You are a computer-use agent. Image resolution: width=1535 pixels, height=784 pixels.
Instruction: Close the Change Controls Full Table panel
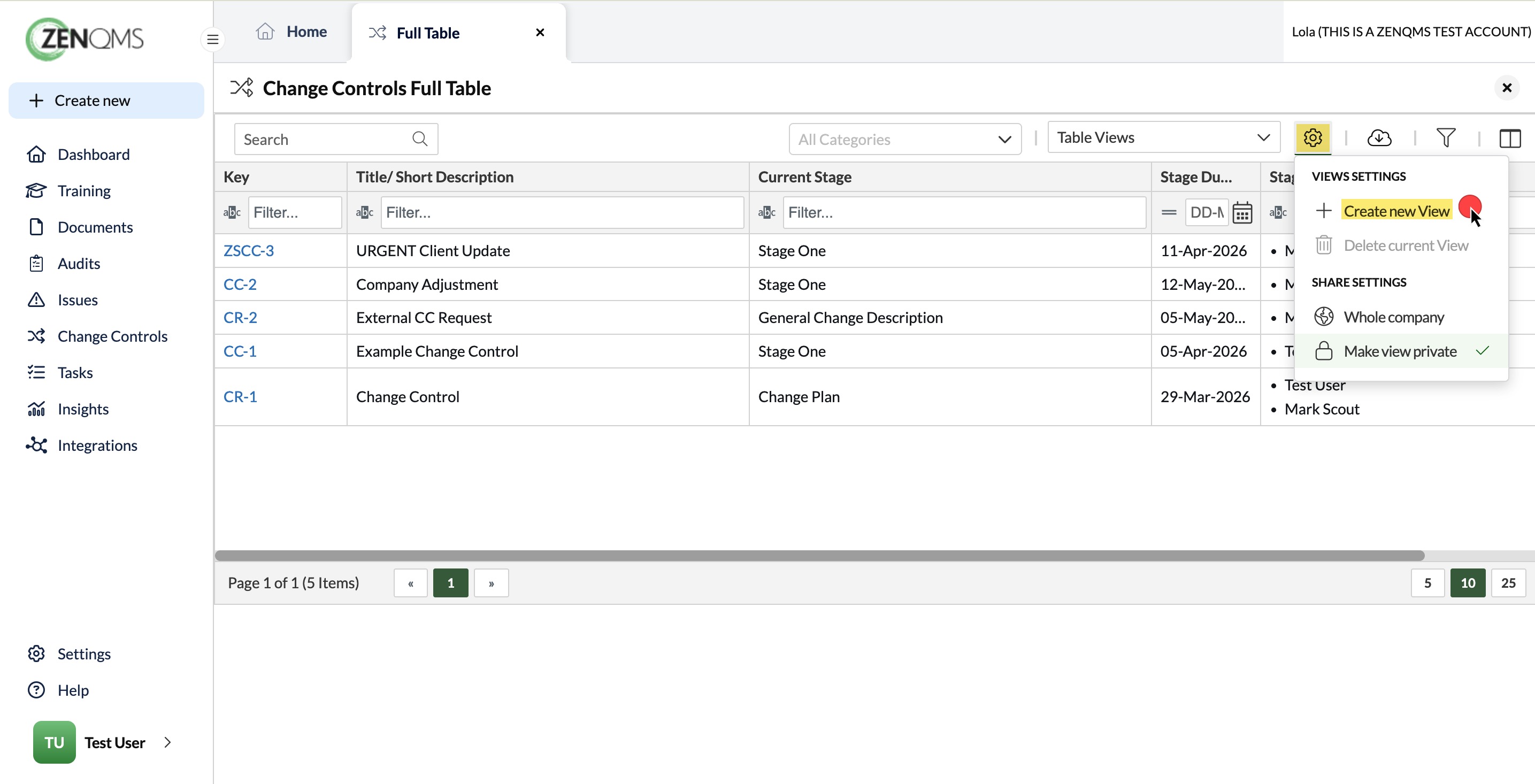[x=1507, y=88]
